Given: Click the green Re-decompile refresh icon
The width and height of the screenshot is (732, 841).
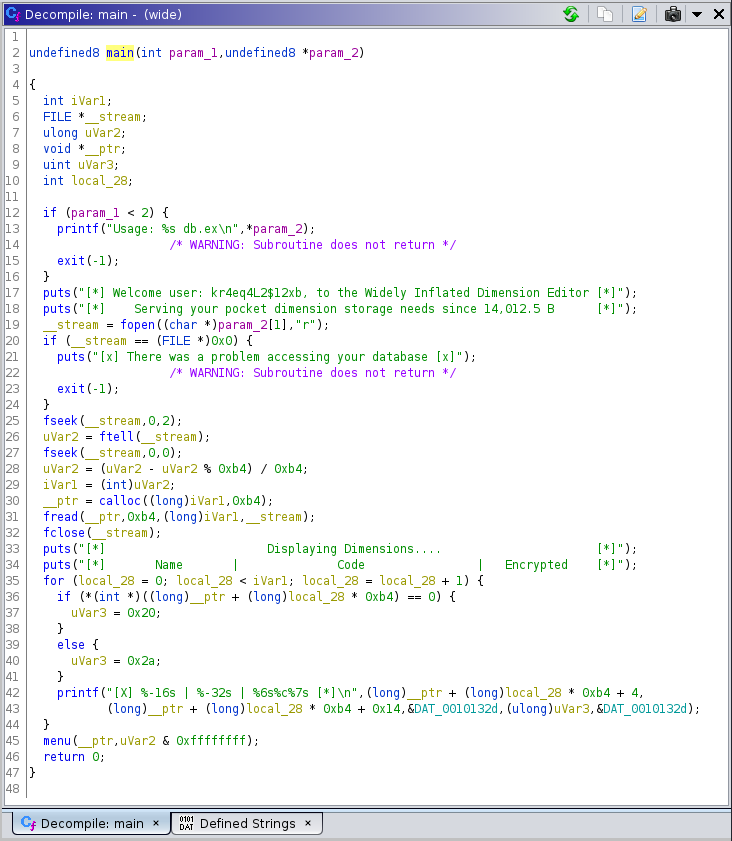Looking at the screenshot, I should (571, 14).
